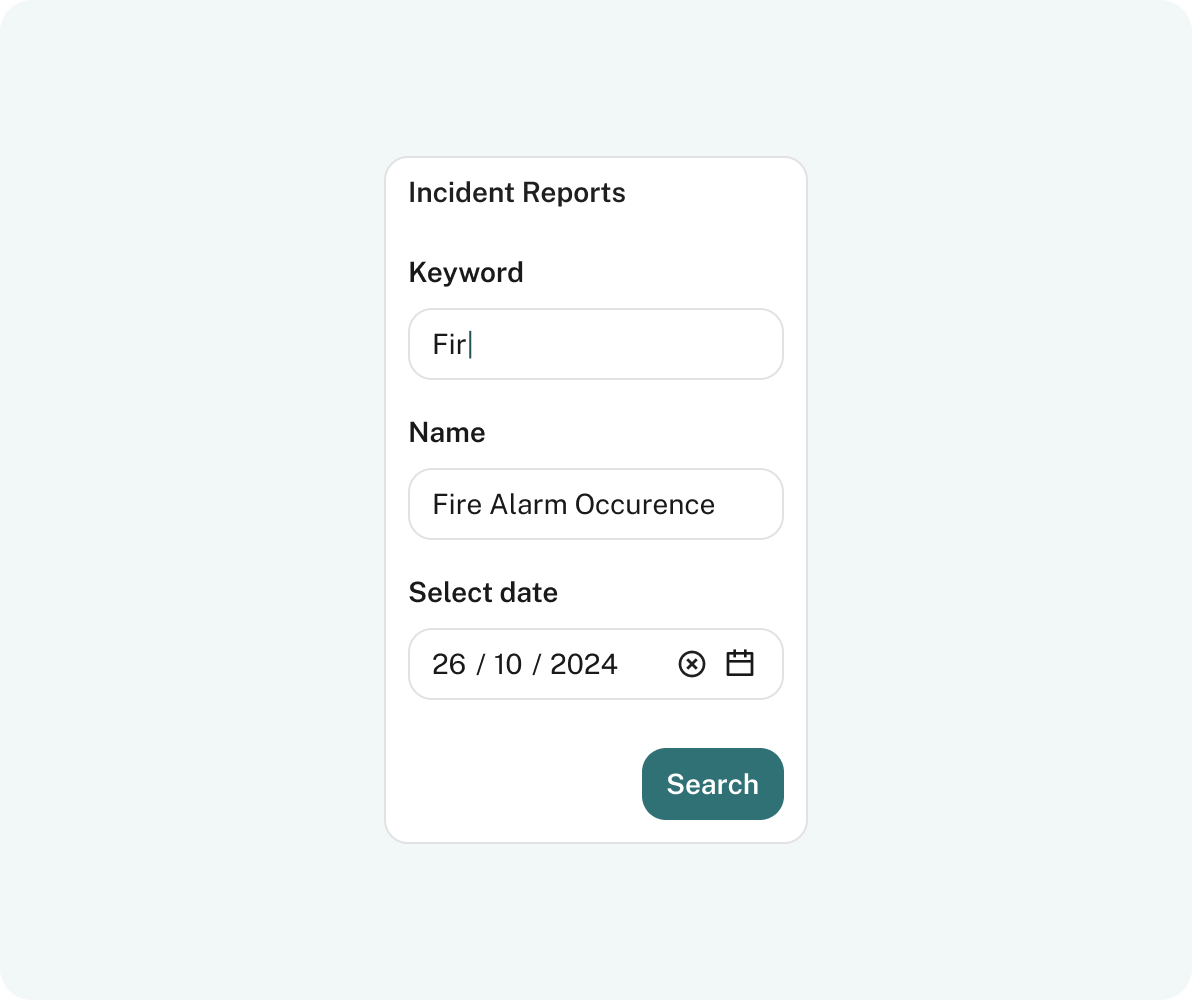
Task: Focus the Name input field
Action: (596, 504)
